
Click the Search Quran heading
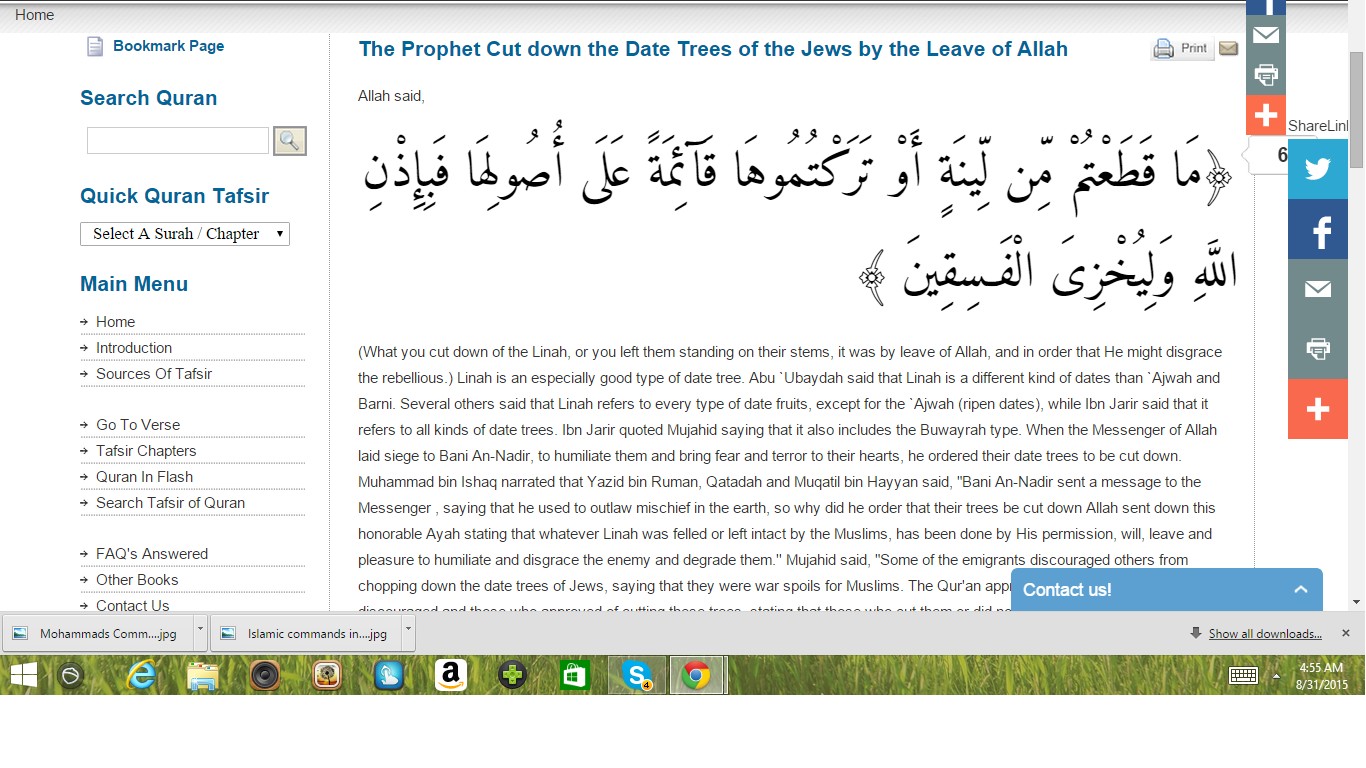pyautogui.click(x=148, y=98)
